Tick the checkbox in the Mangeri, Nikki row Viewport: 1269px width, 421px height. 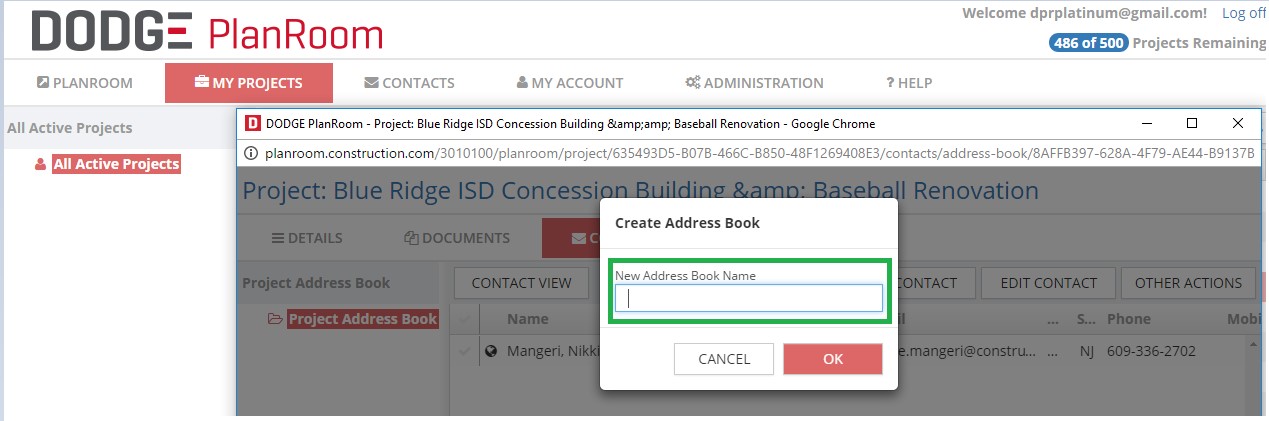pos(464,351)
